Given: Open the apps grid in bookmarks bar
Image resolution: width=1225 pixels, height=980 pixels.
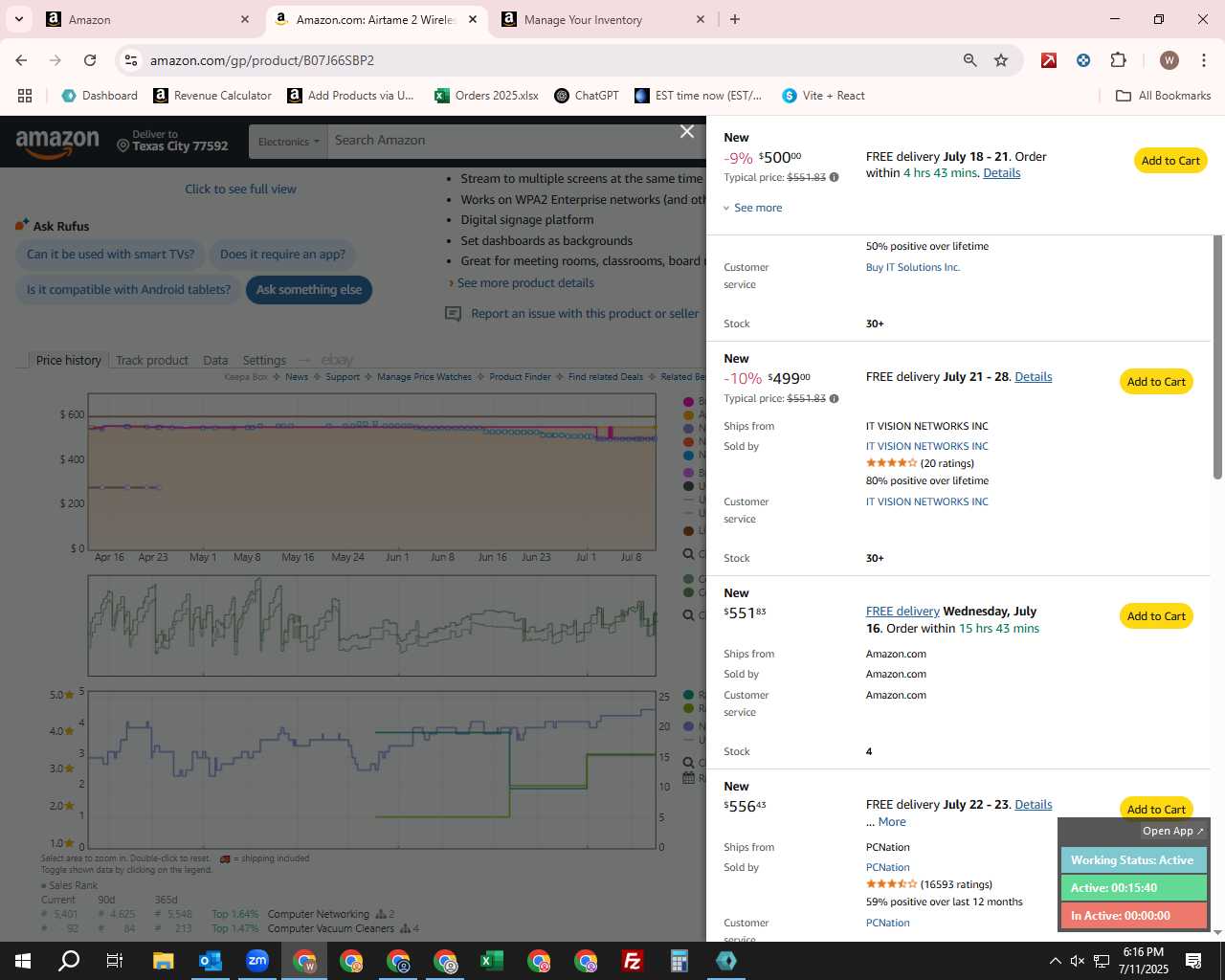Looking at the screenshot, I should (25, 96).
